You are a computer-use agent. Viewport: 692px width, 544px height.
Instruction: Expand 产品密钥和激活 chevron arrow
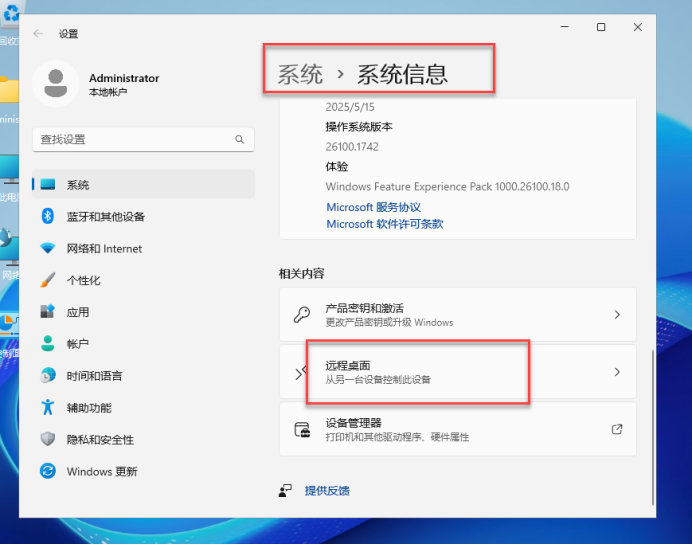tap(617, 315)
